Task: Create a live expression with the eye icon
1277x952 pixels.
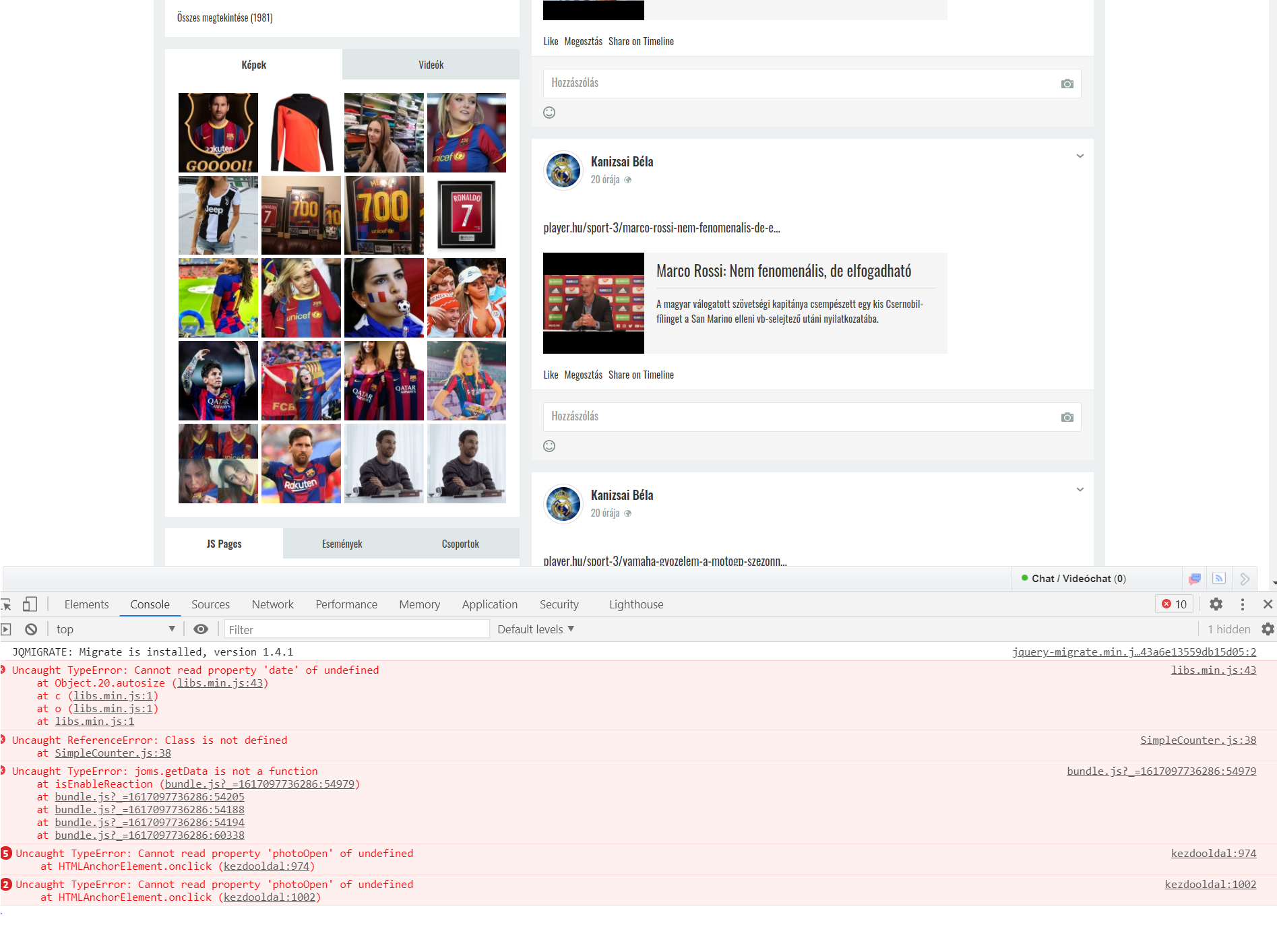Action: pos(201,629)
